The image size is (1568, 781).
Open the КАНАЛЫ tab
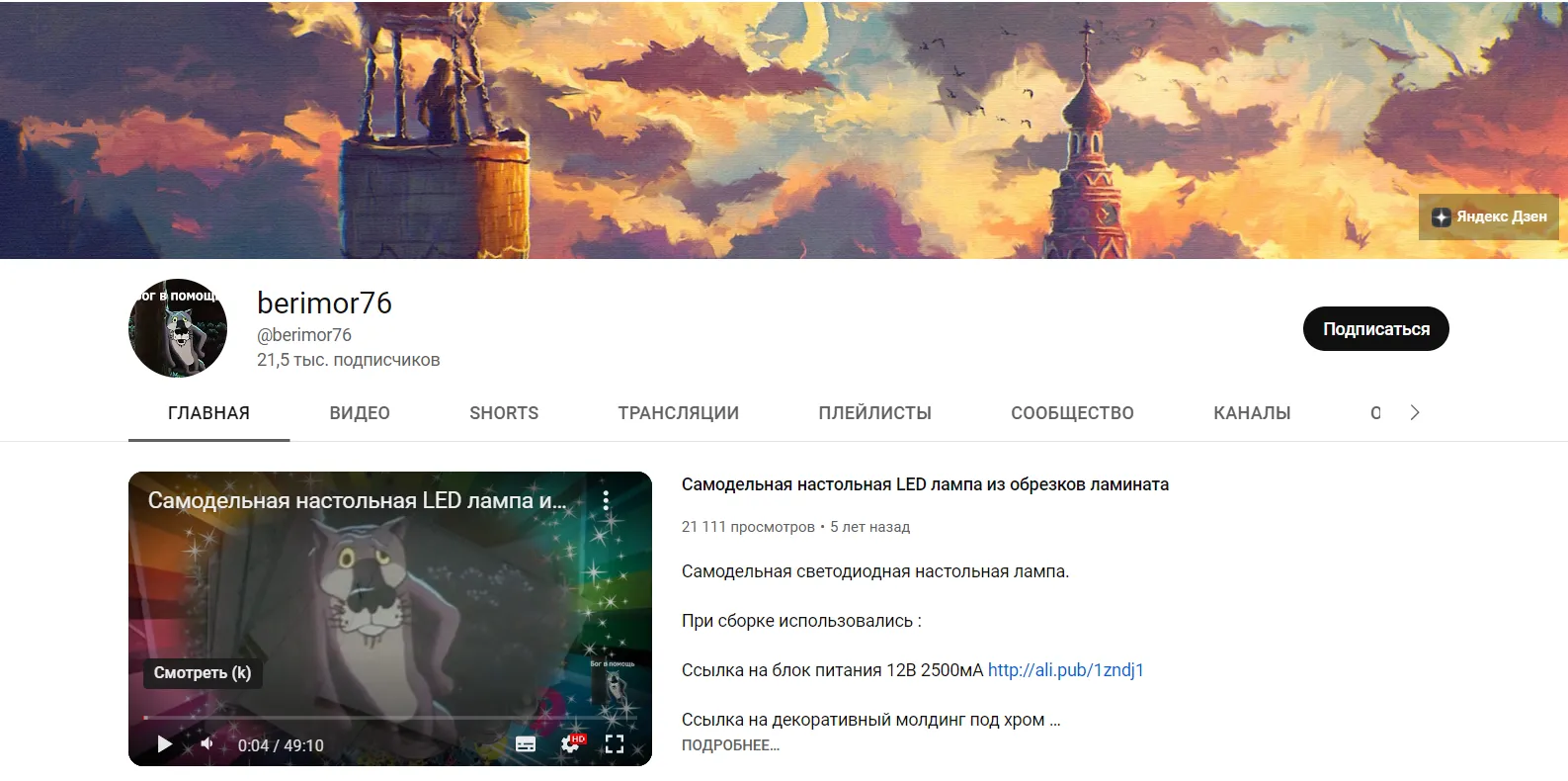coord(1252,413)
